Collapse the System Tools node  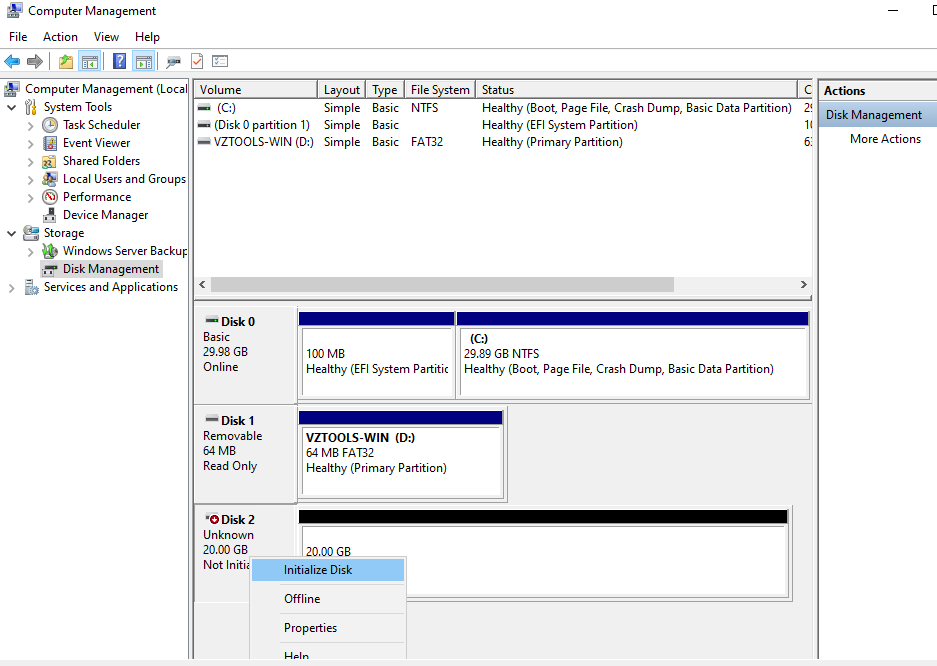click(x=11, y=108)
